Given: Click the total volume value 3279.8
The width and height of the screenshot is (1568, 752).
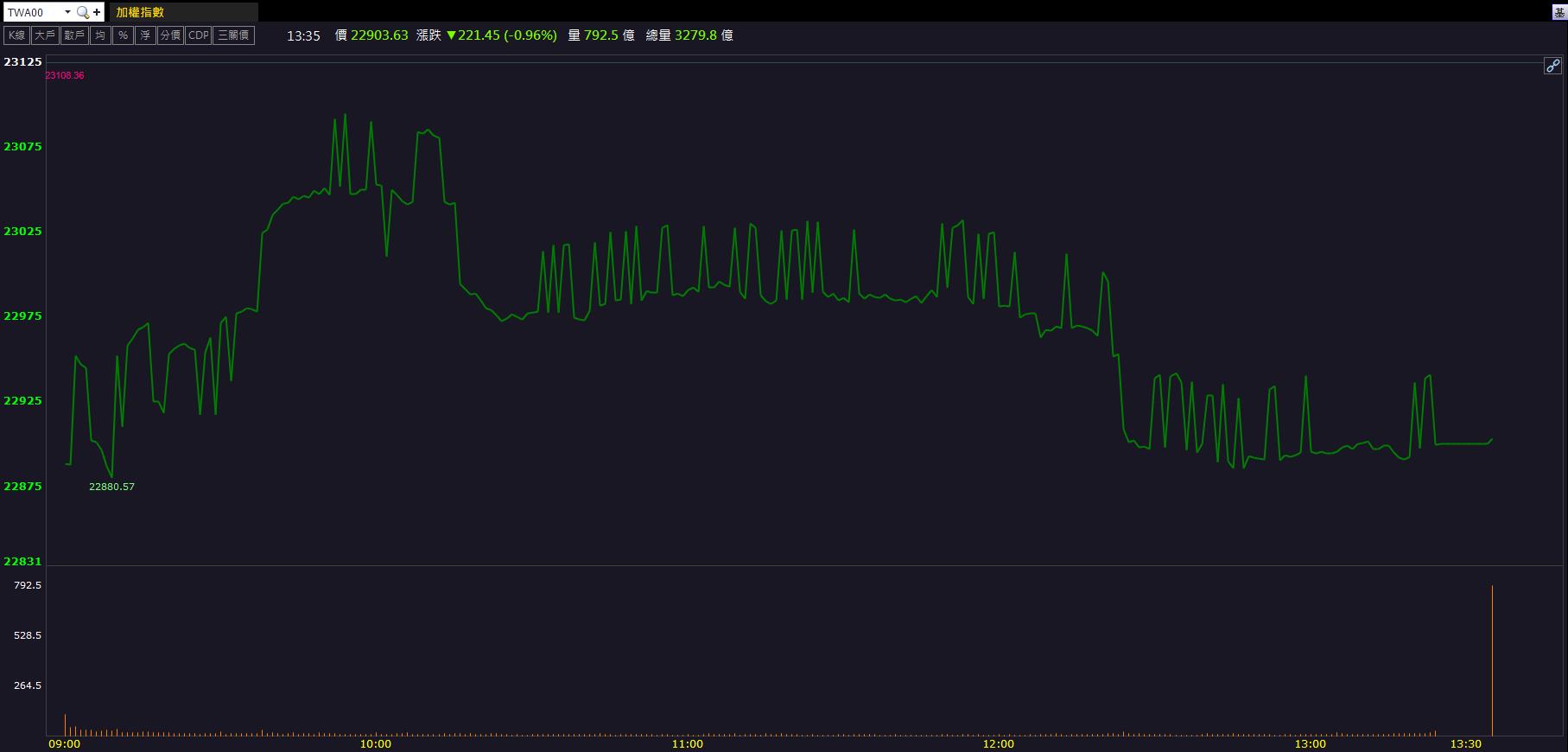Looking at the screenshot, I should point(695,35).
